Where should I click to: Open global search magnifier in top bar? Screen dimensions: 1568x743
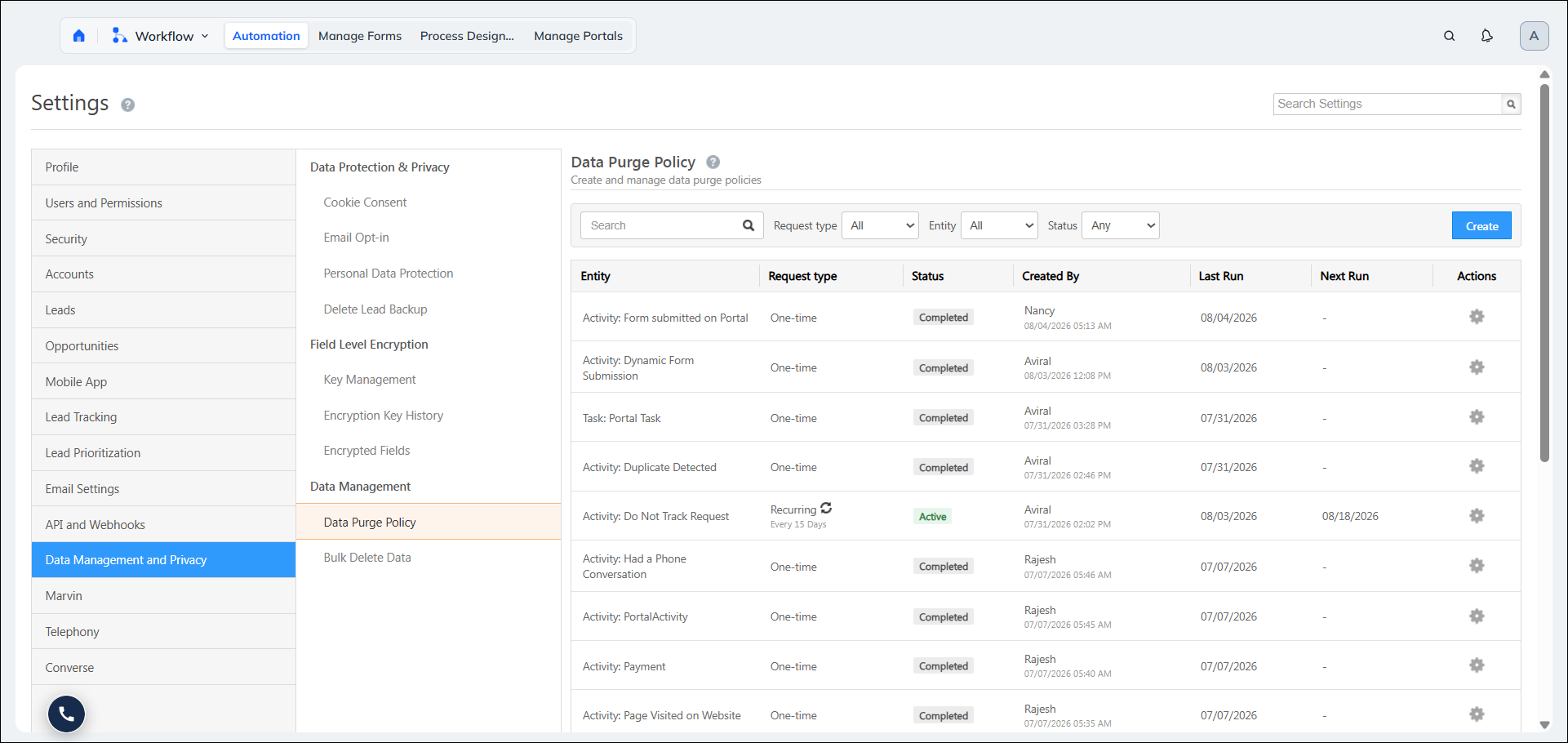1449,36
